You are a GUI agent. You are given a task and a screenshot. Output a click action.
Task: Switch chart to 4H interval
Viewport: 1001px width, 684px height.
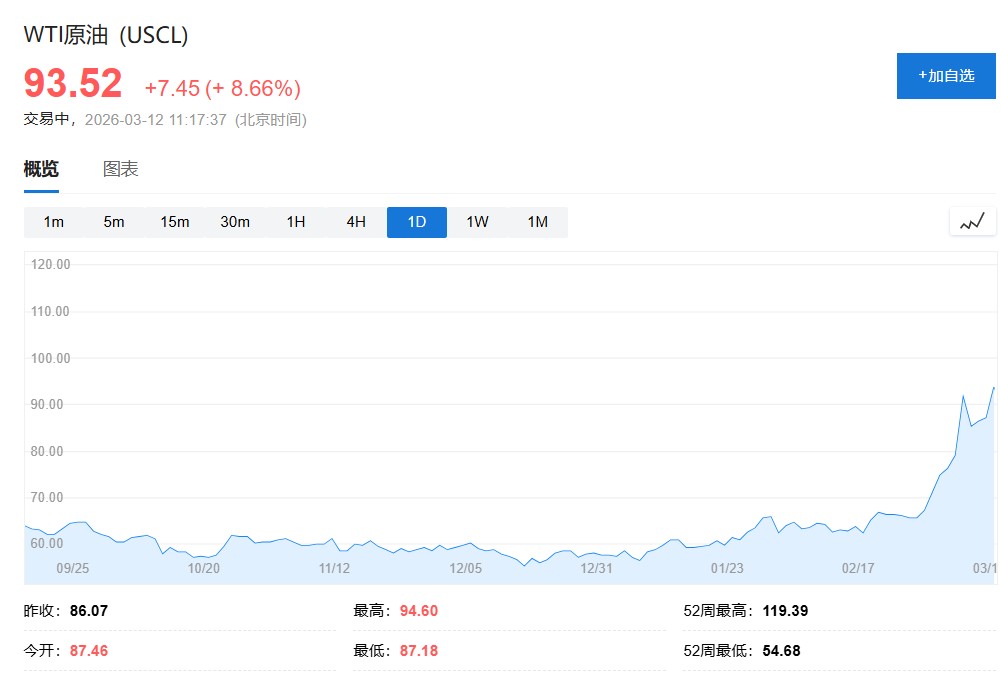click(x=356, y=222)
